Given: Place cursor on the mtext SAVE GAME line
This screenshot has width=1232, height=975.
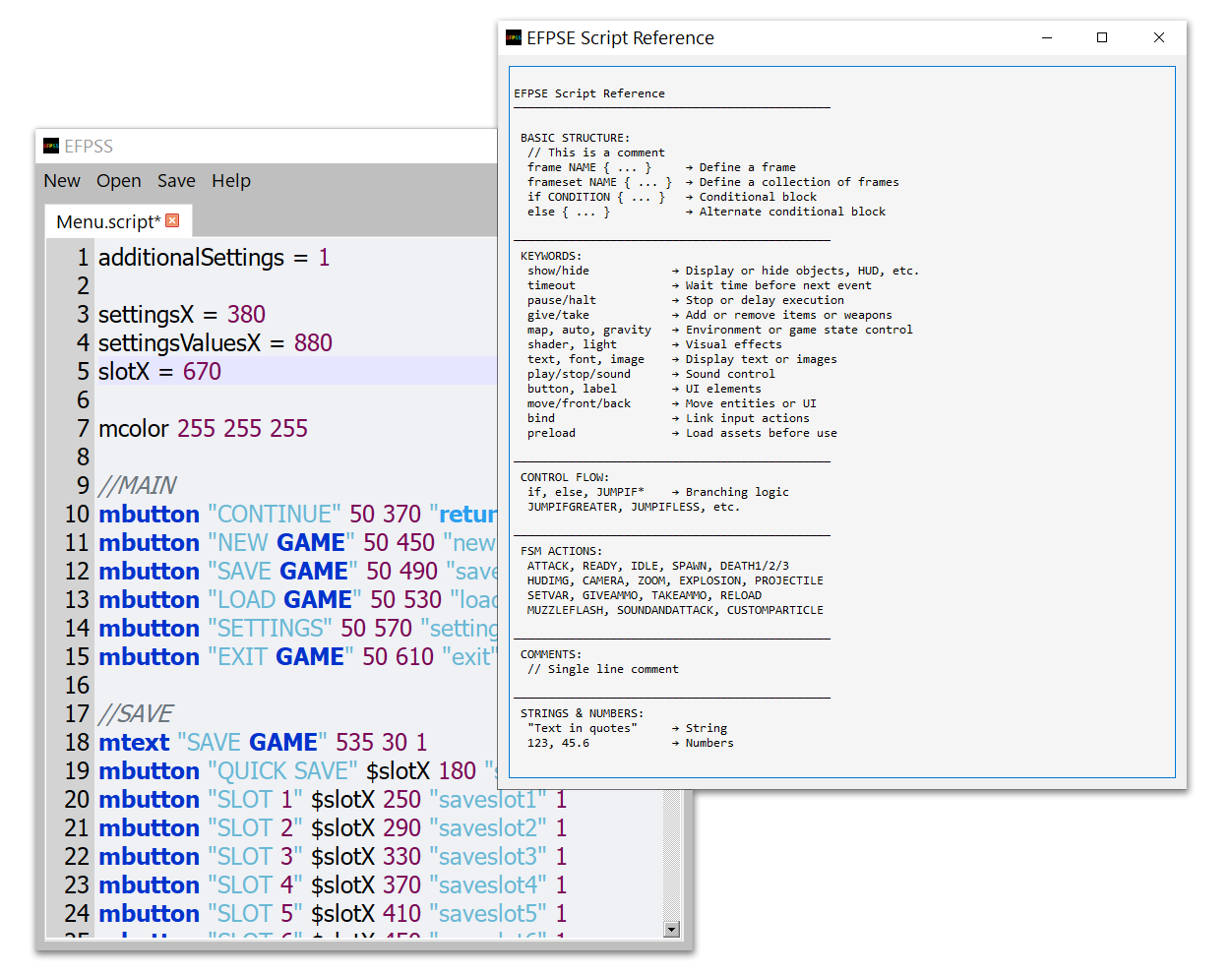Looking at the screenshot, I should click(x=262, y=743).
